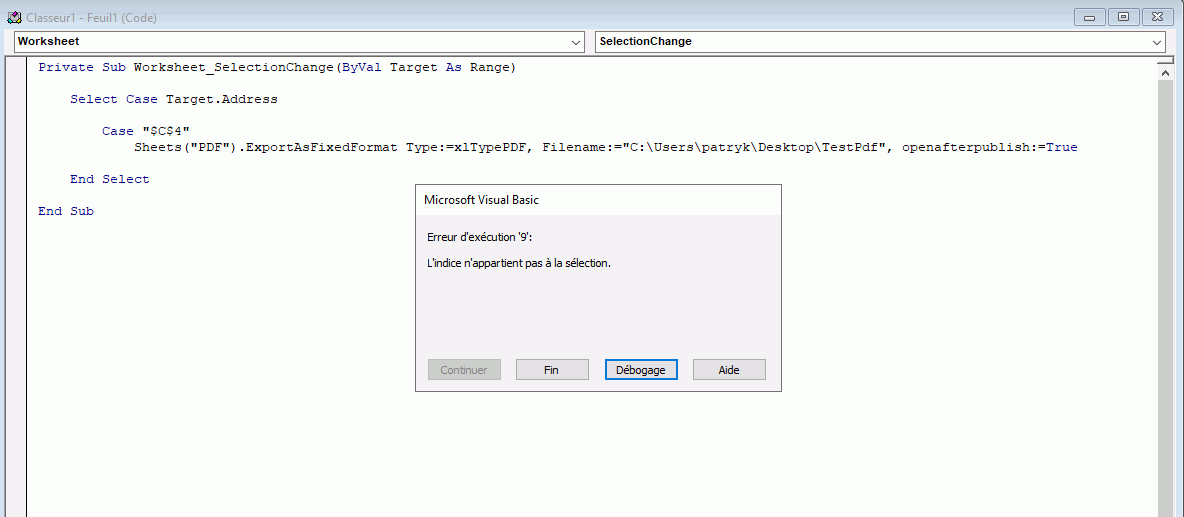Viewport: 1184px width, 517px height.
Task: Restore the Feuil1 code window
Action: point(1125,17)
